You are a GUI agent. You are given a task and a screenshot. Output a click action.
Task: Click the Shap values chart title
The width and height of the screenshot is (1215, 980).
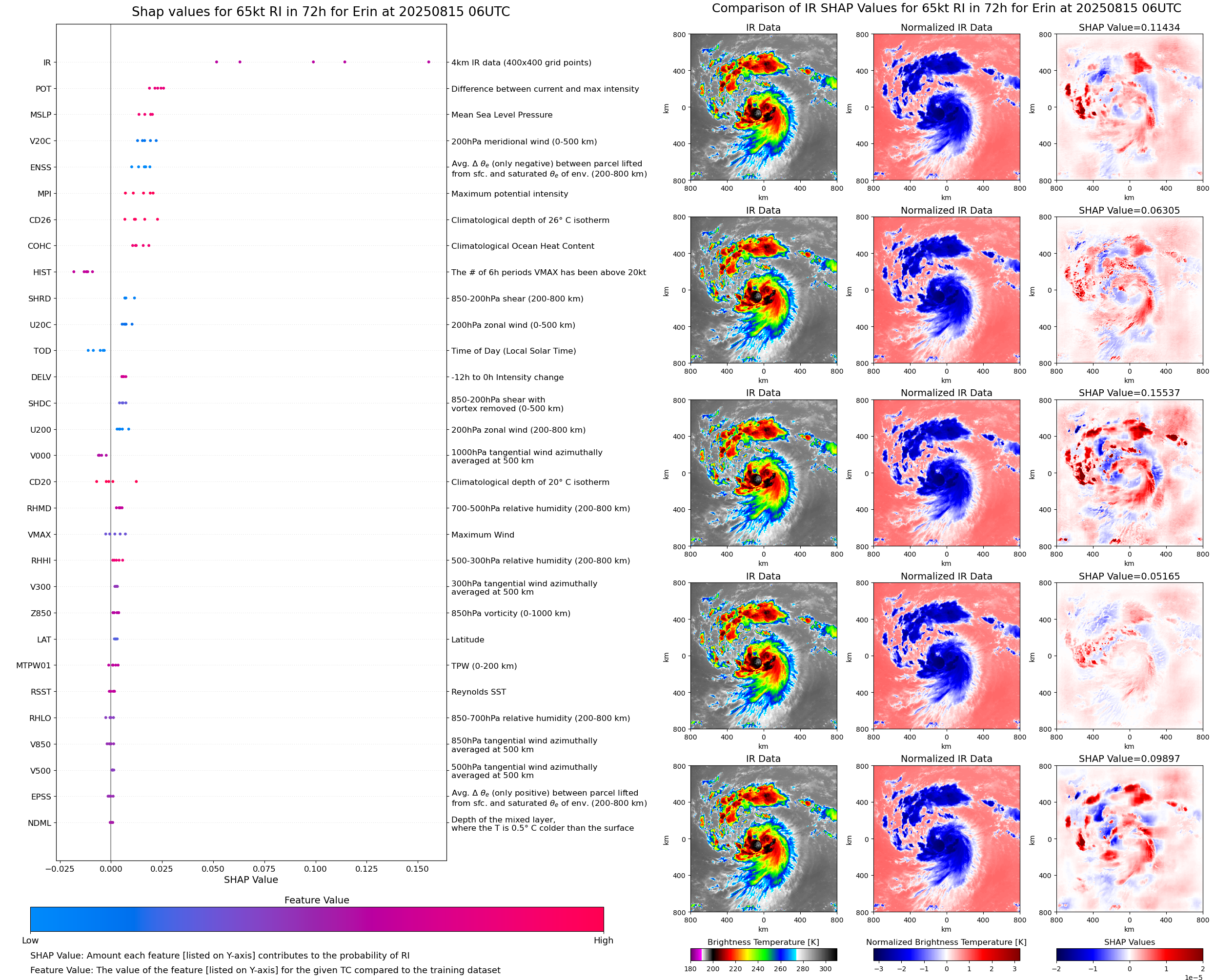pyautogui.click(x=321, y=12)
